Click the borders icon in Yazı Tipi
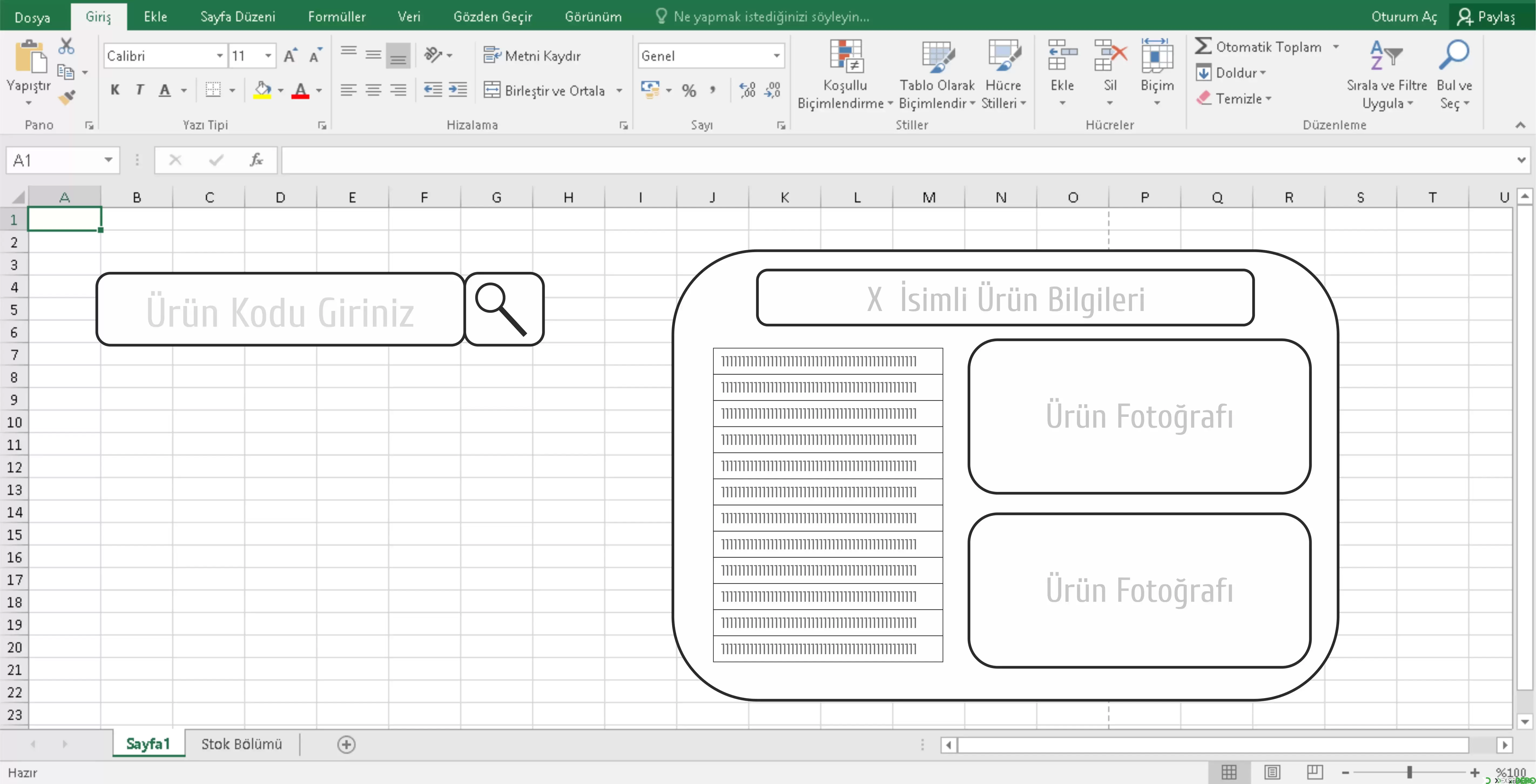This screenshot has width=1536, height=784. pyautogui.click(x=213, y=90)
